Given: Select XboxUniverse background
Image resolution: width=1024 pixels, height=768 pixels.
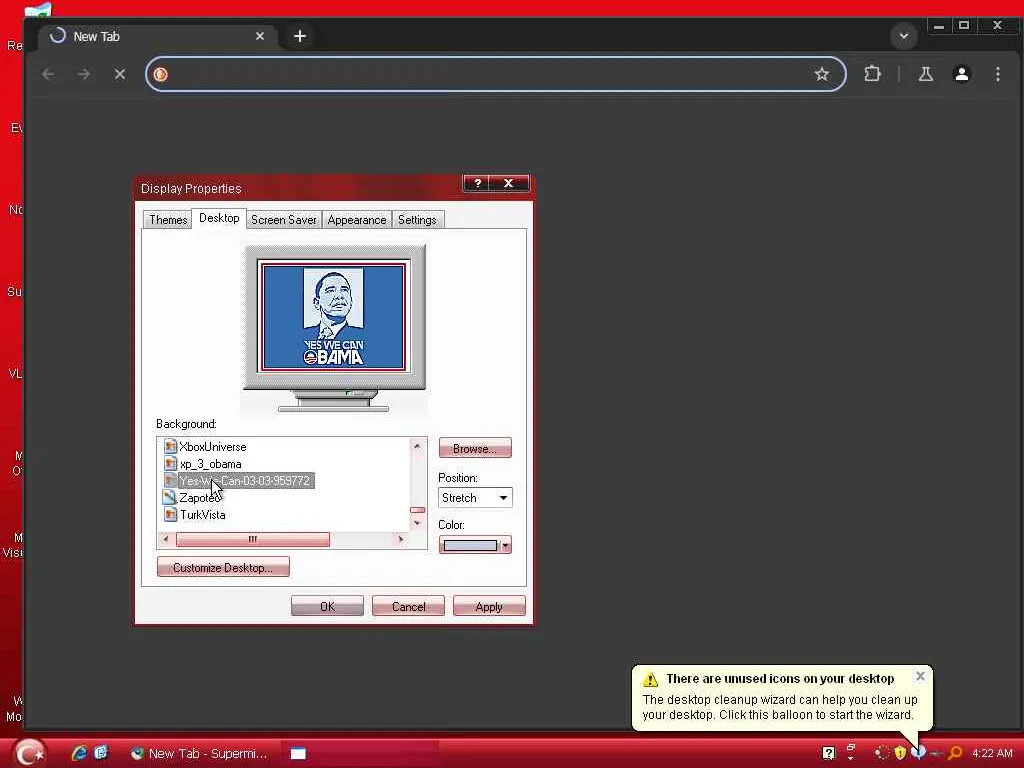Looking at the screenshot, I should tap(213, 447).
